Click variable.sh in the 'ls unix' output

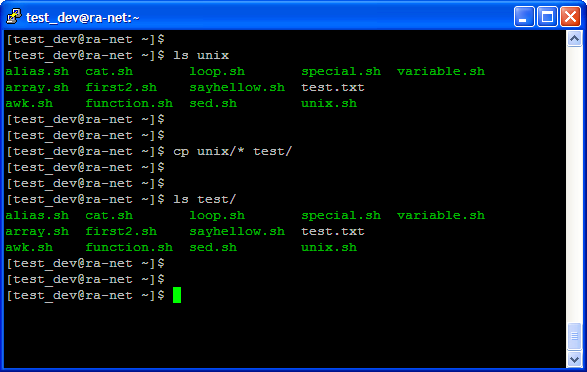pyautogui.click(x=441, y=71)
